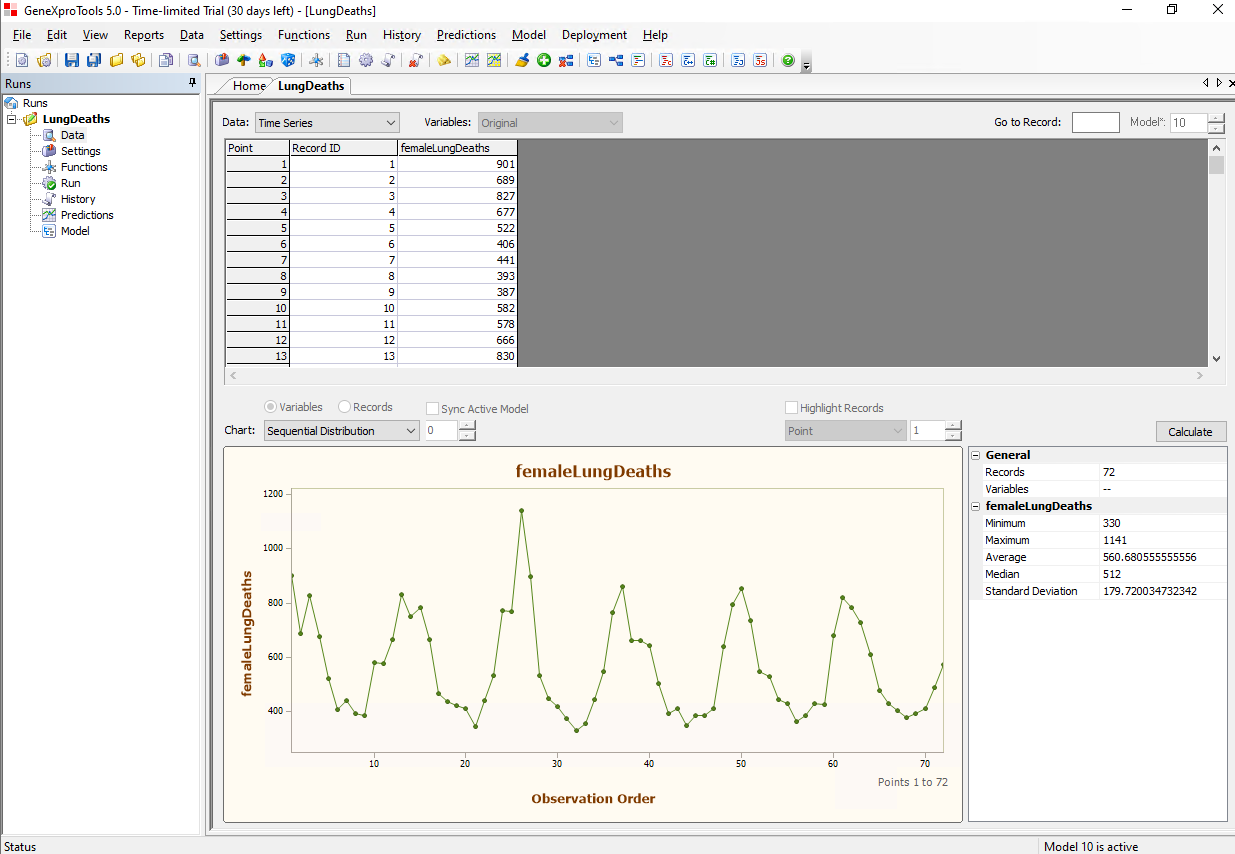Pin the Runs panel with pushpin icon
The width and height of the screenshot is (1235, 854).
pyautogui.click(x=193, y=84)
